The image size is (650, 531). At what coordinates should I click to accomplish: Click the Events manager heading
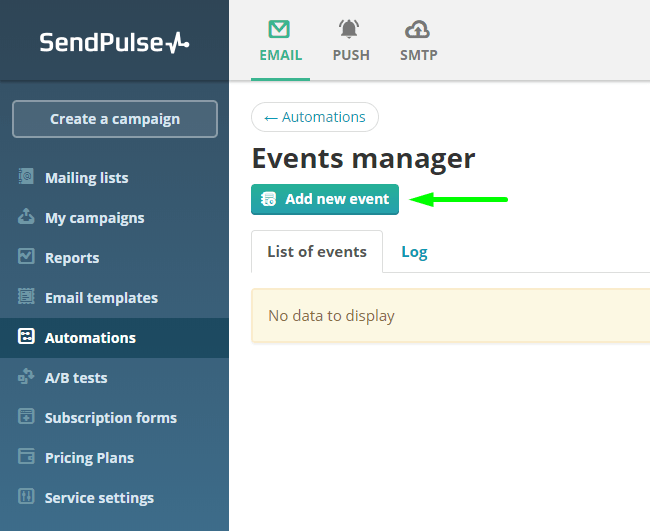click(x=363, y=159)
